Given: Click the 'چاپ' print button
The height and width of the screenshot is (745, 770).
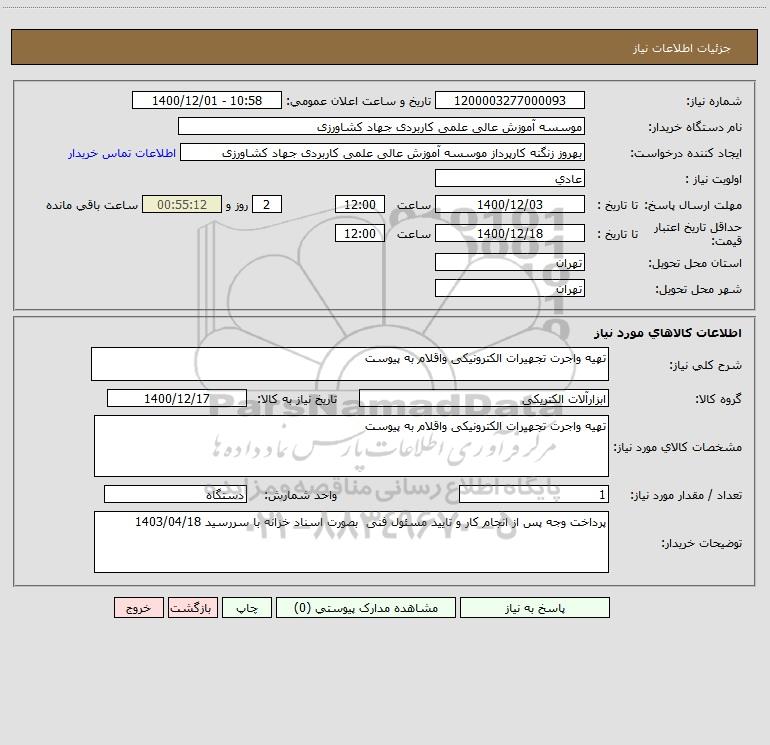Looking at the screenshot, I should (247, 607).
